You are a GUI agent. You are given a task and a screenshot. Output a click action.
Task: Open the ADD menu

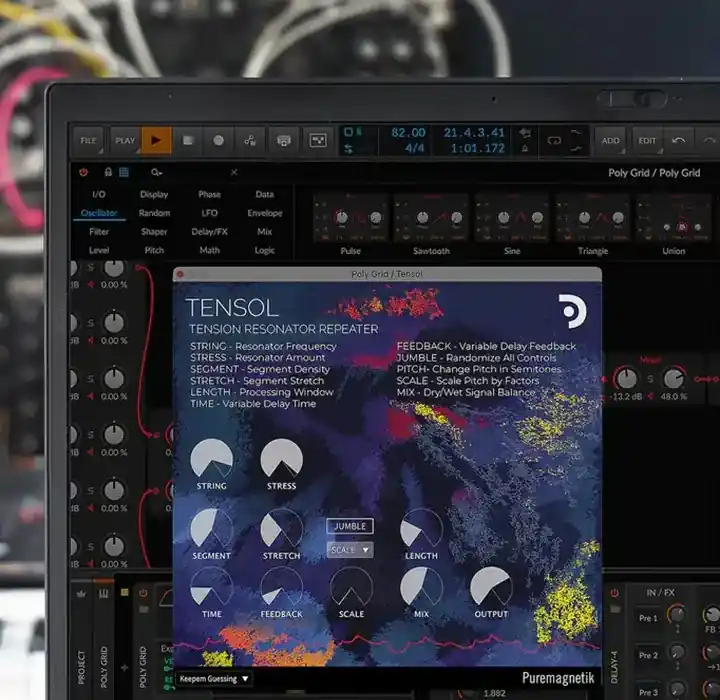pos(610,140)
